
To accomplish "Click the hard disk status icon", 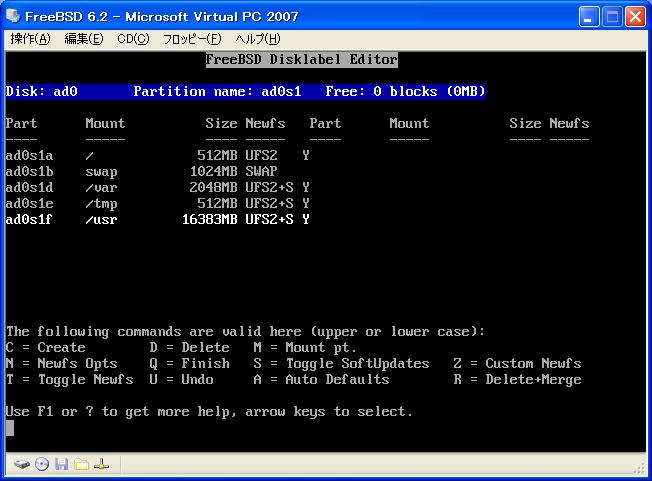I will pyautogui.click(x=22, y=464).
